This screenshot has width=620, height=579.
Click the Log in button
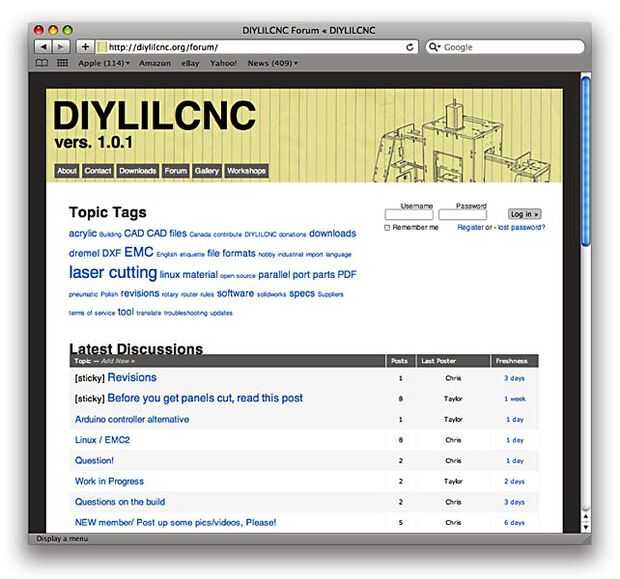[524, 214]
